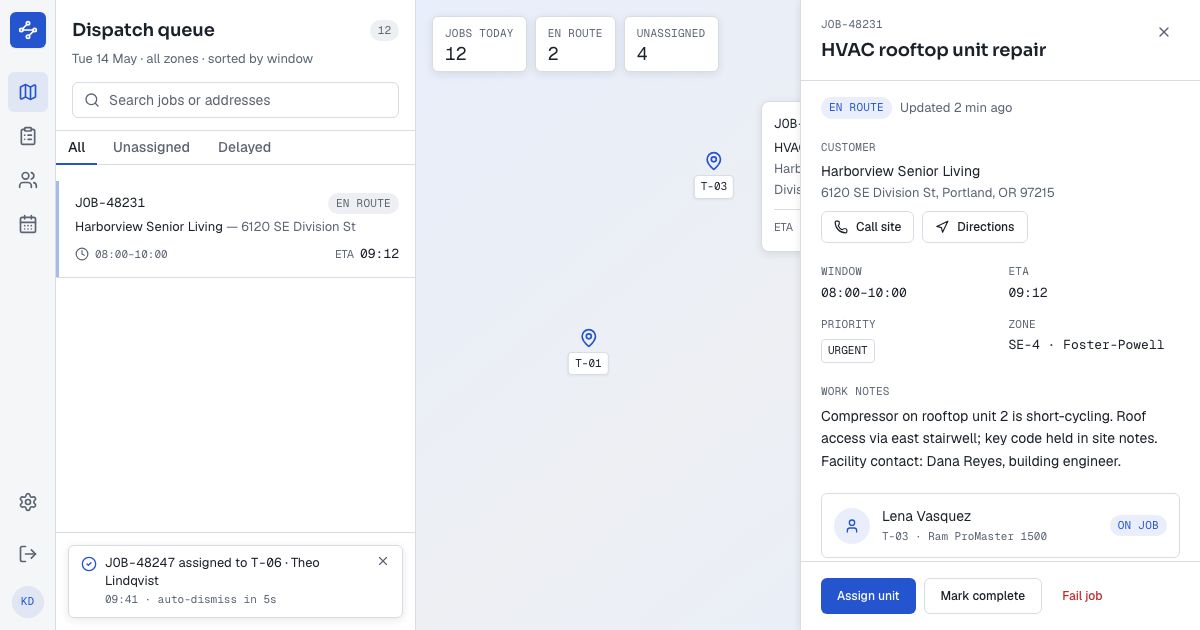Open the KD user avatar
This screenshot has height=630, width=1200.
(x=28, y=602)
